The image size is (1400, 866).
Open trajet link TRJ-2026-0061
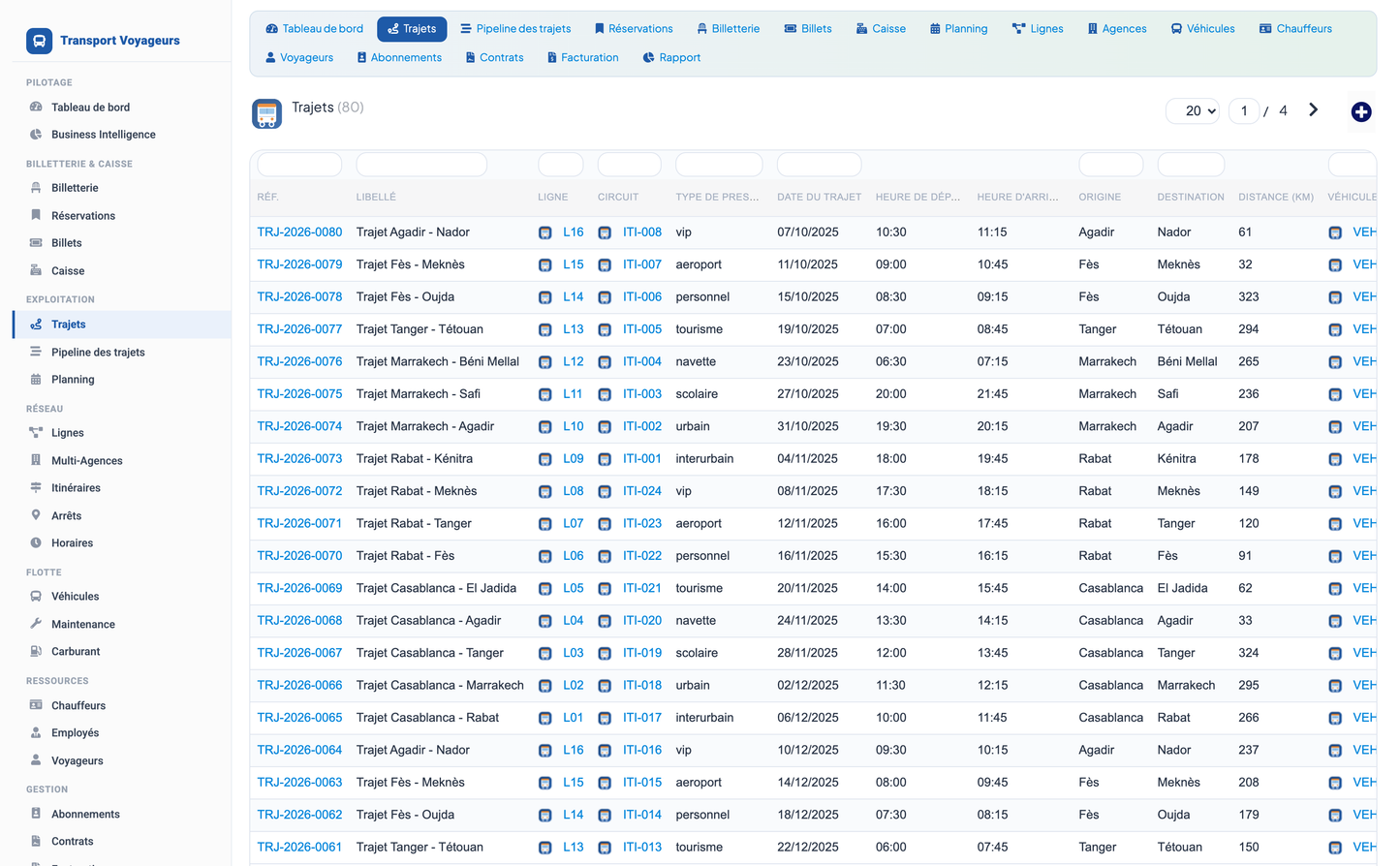299,847
